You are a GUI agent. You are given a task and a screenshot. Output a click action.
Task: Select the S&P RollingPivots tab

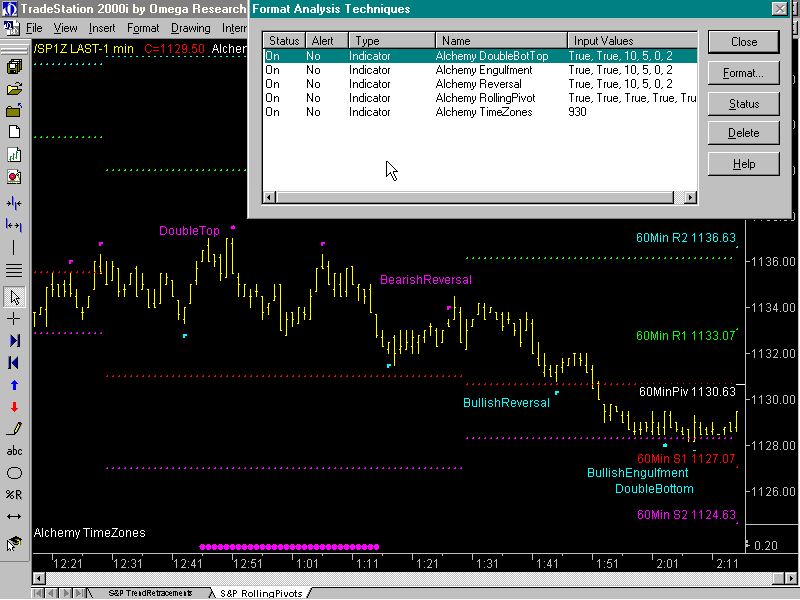pos(261,593)
